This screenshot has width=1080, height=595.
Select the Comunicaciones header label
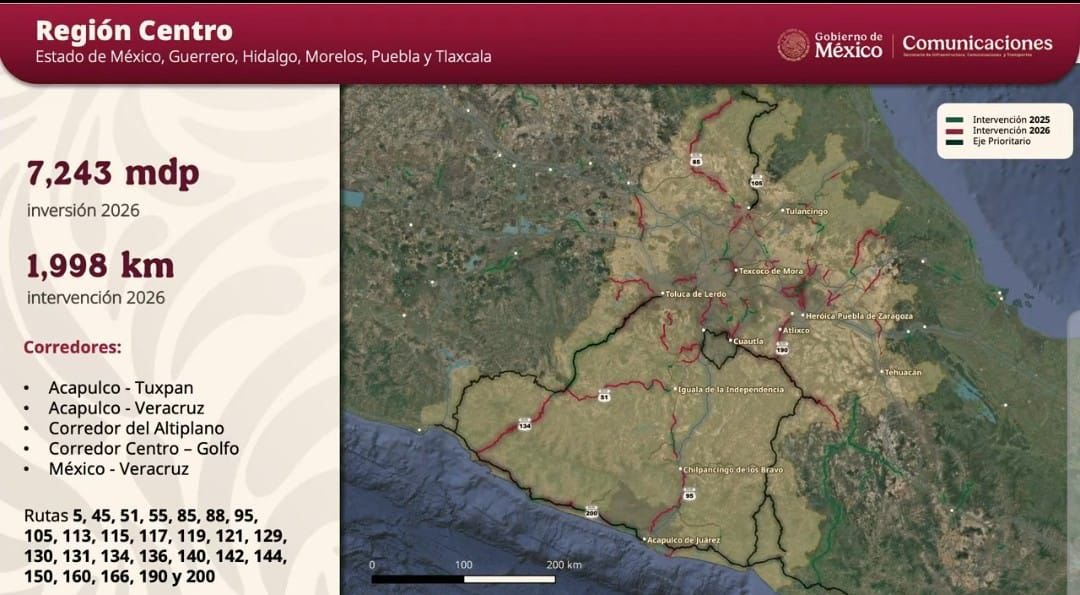(x=976, y=44)
